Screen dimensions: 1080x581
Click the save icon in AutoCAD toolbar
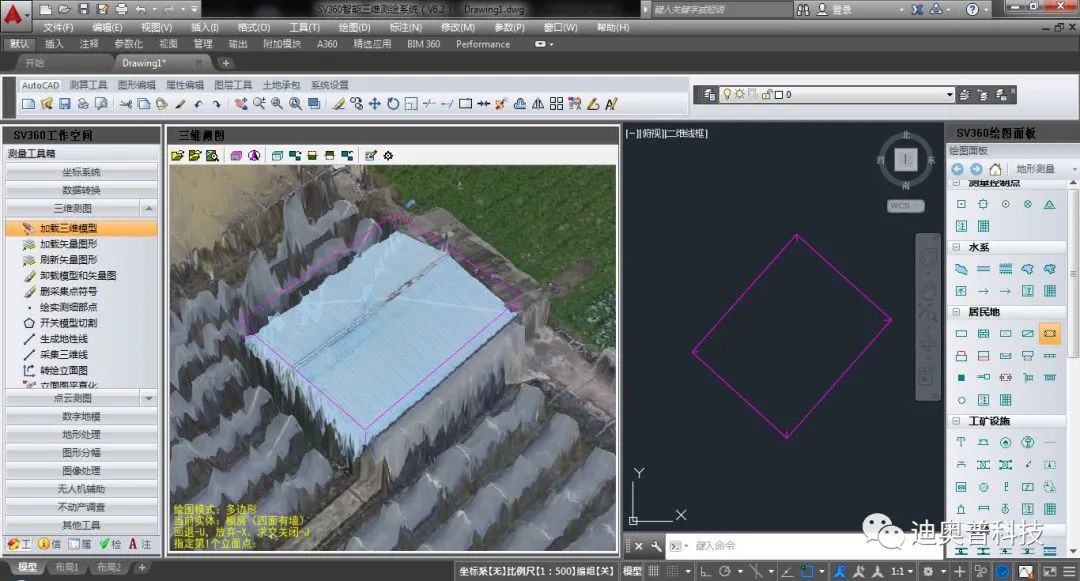[x=65, y=104]
